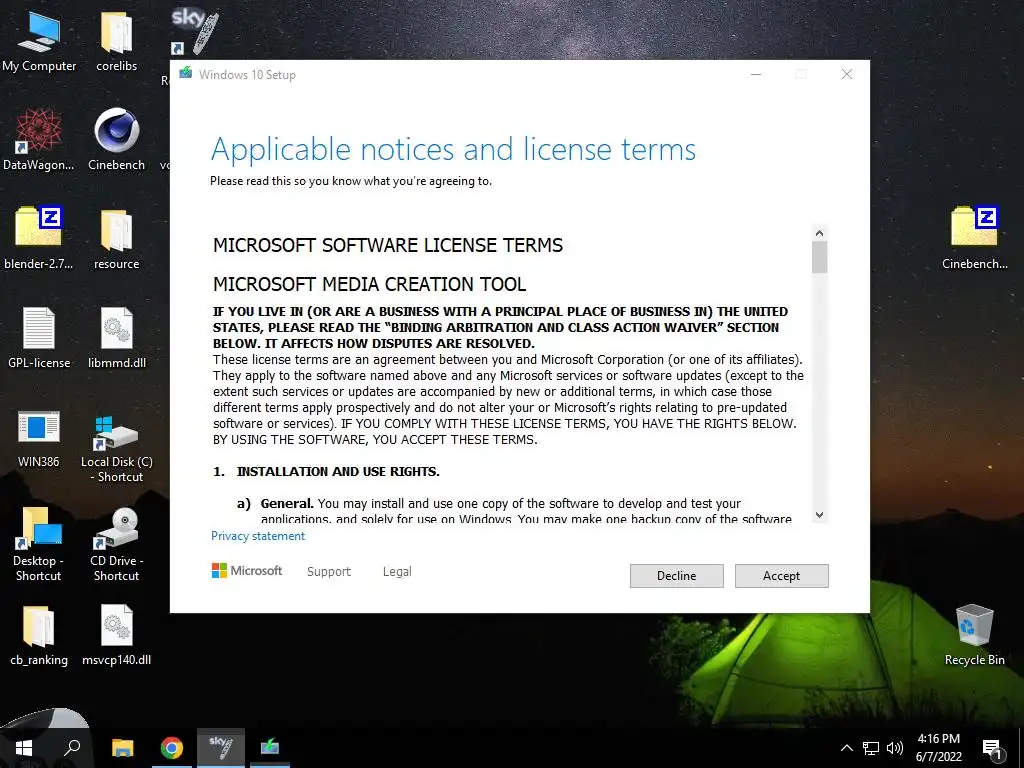The image size is (1024, 768).
Task: Click the Windows 10 Setup title icon
Action: point(185,73)
